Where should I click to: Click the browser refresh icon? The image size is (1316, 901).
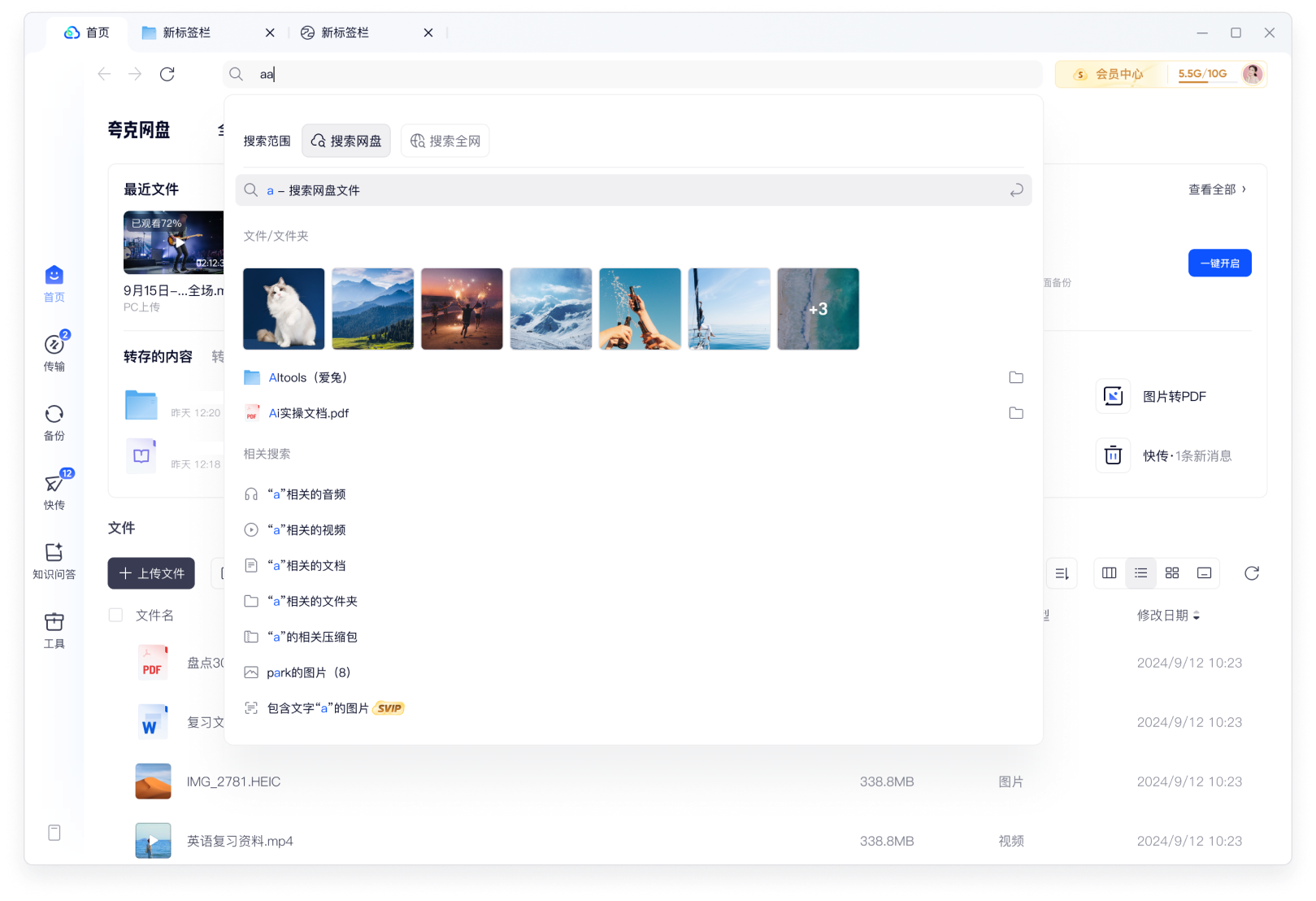point(167,74)
